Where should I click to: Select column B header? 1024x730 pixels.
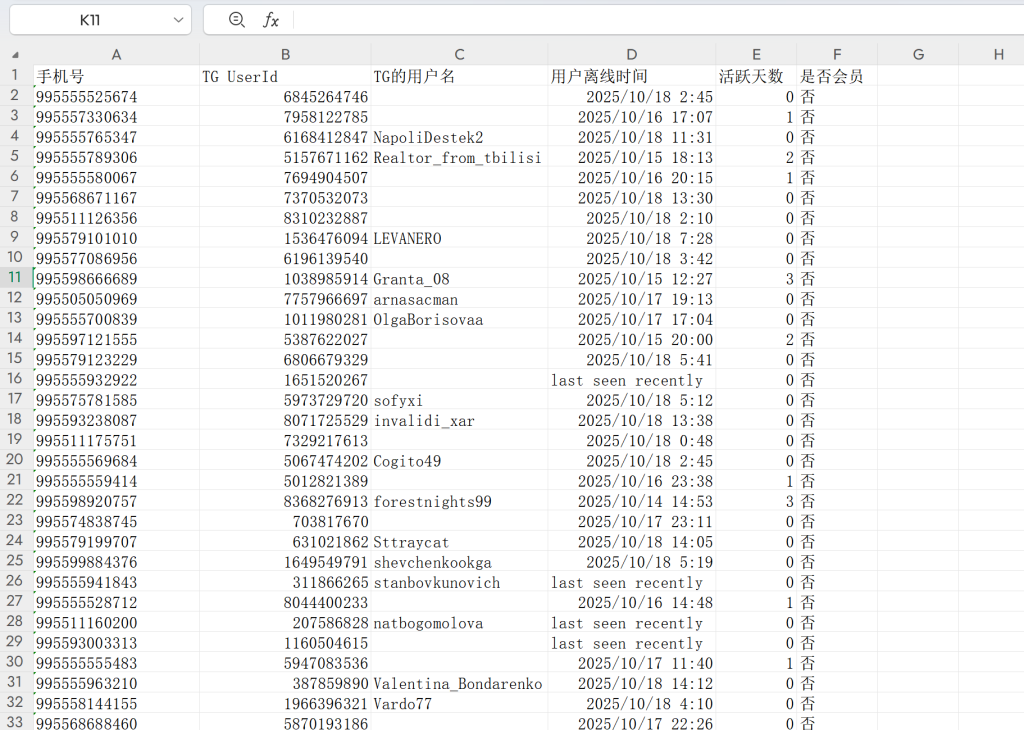(x=285, y=55)
